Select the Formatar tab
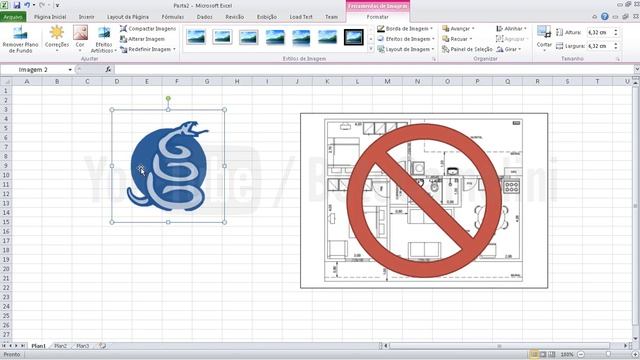640x360 pixels. 378,17
